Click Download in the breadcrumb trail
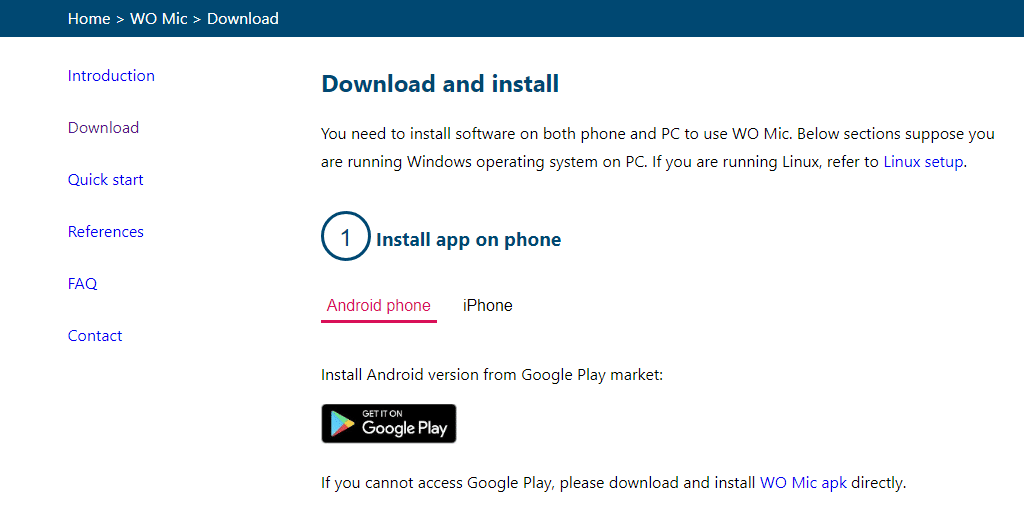1024x514 pixels. pyautogui.click(x=243, y=19)
